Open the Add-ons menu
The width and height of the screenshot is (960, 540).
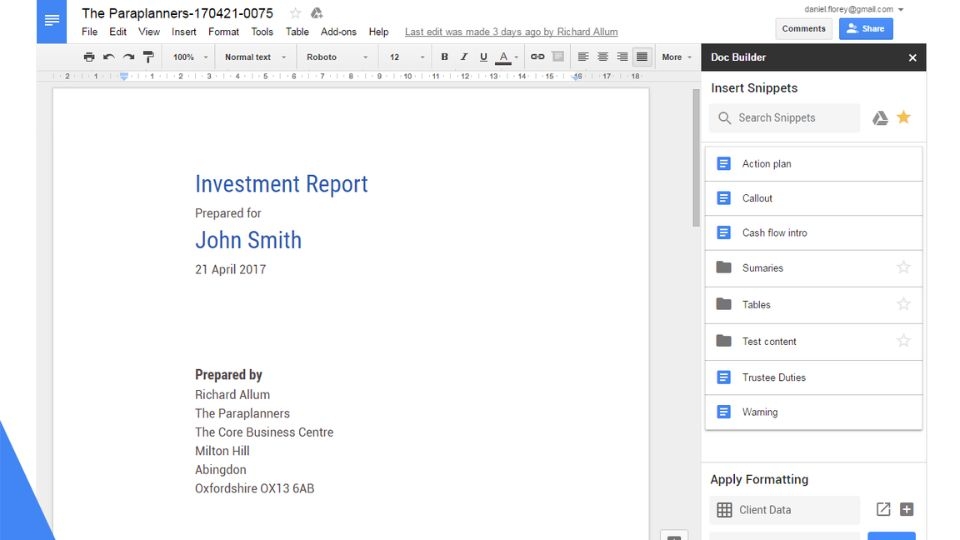point(339,32)
